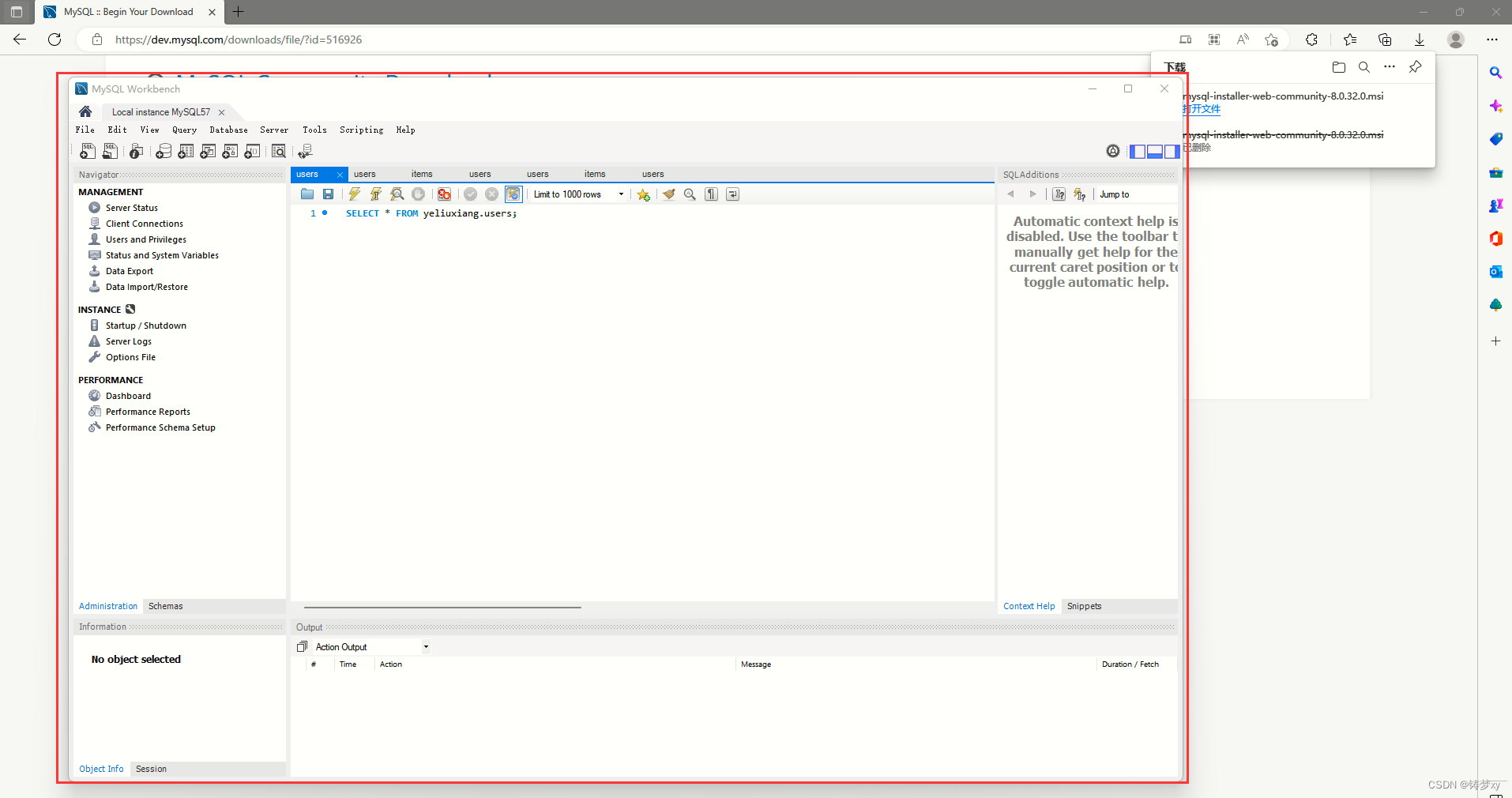Toggle display of invisible characters
This screenshot has height=798, width=1512.
(x=711, y=194)
